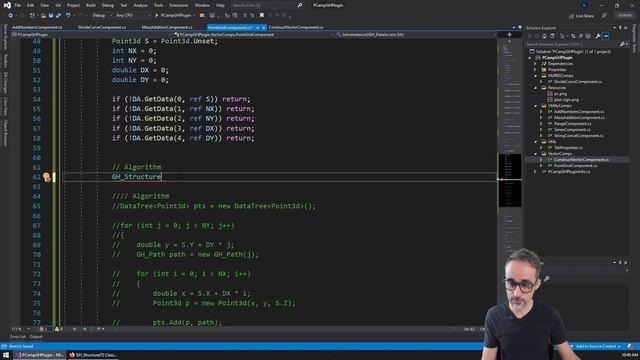
Task: Open the Extensions menu
Action: (179, 5)
